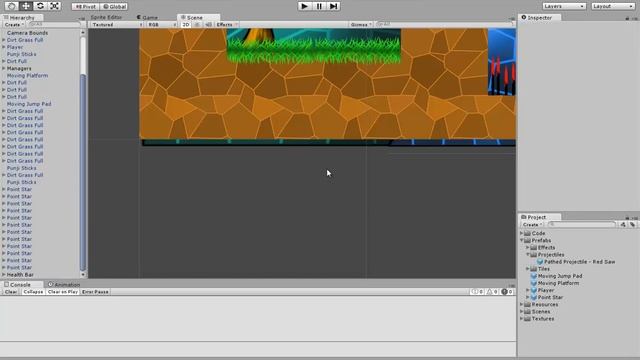The width and height of the screenshot is (640, 360).
Task: Click the Pause button
Action: click(x=319, y=6)
